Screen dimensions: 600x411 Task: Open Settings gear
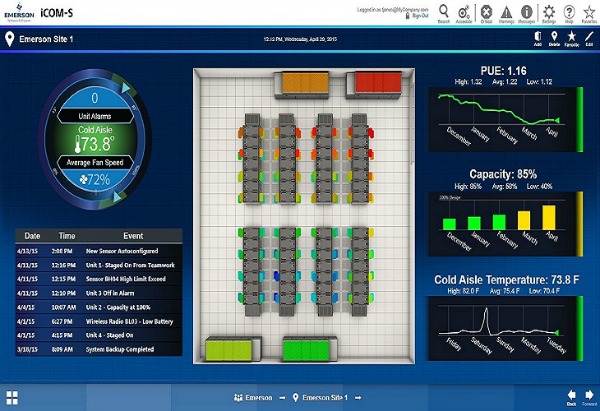549,11
